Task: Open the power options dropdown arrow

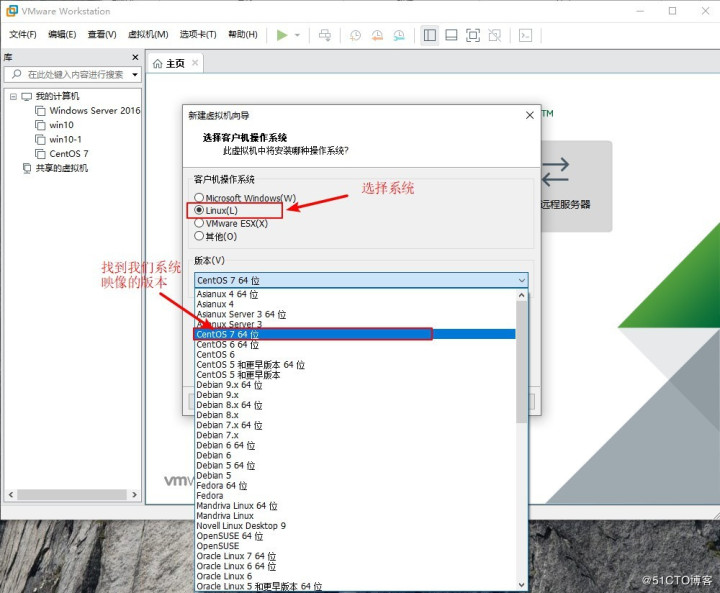Action: 297,35
